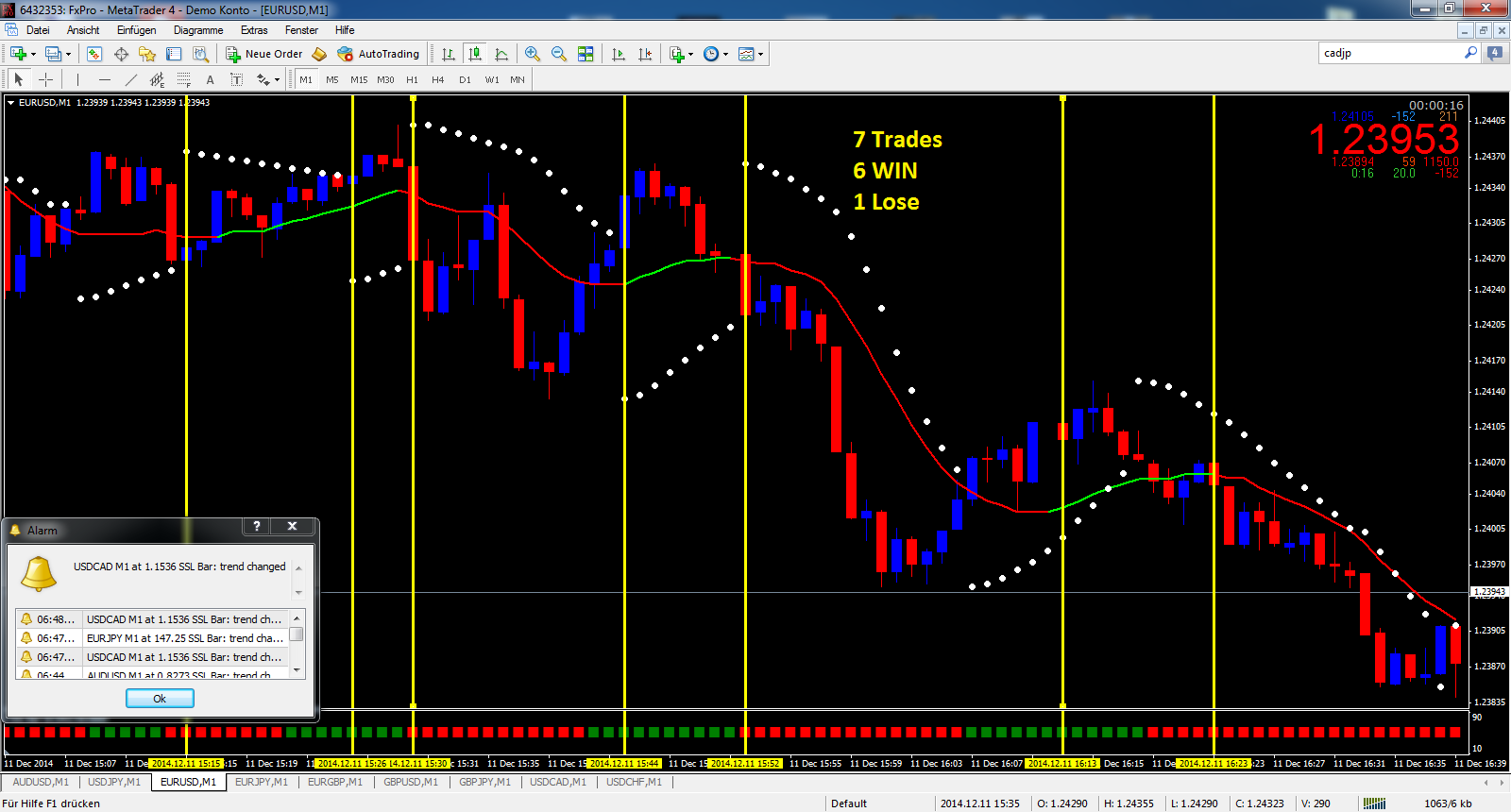
Task: Select the M30 timeframe
Action: click(385, 79)
